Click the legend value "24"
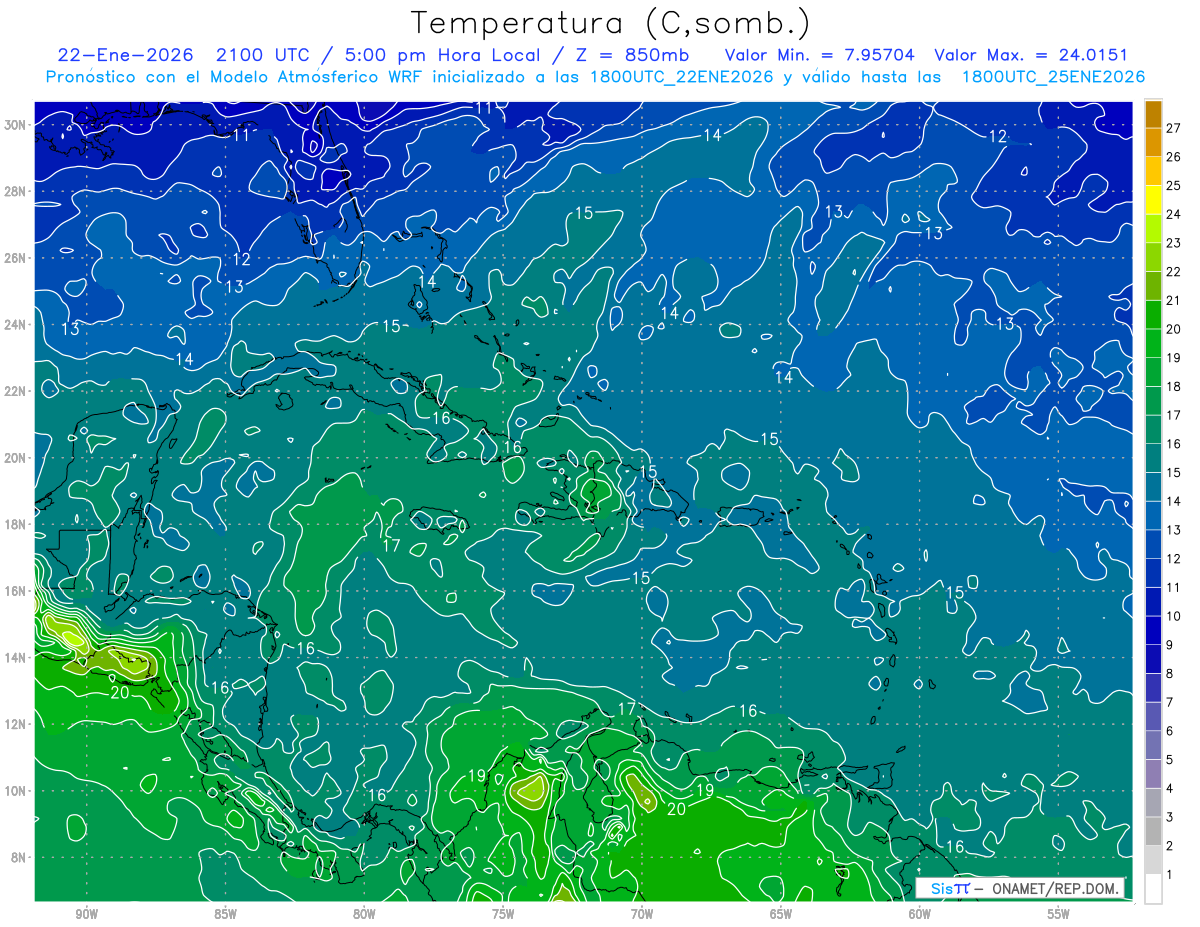Screen dimensions: 1200x927 (1174, 213)
